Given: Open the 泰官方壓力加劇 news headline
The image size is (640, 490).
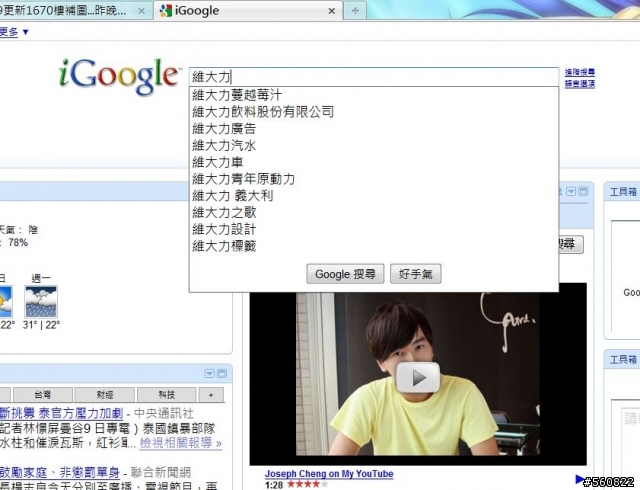Looking at the screenshot, I should click(x=61, y=413).
